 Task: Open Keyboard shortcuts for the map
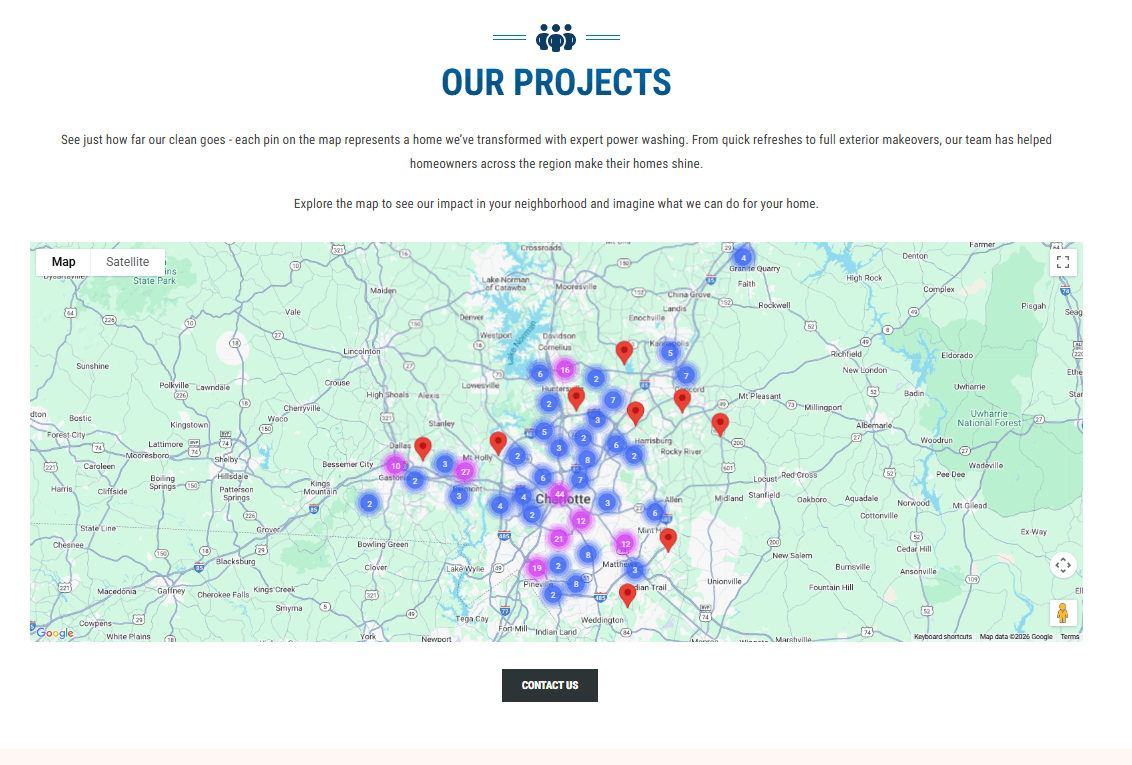(x=942, y=637)
